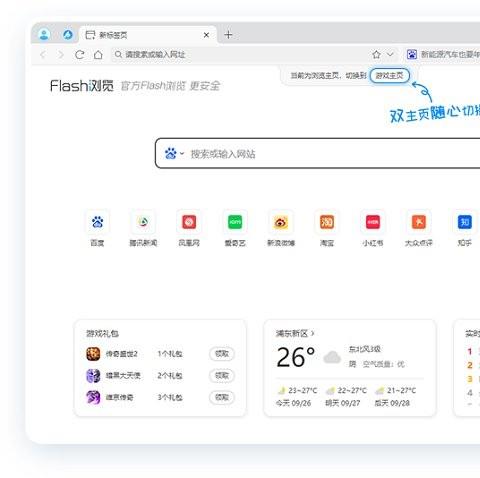Go back with the back arrow
The width and height of the screenshot is (480, 478).
[43, 54]
